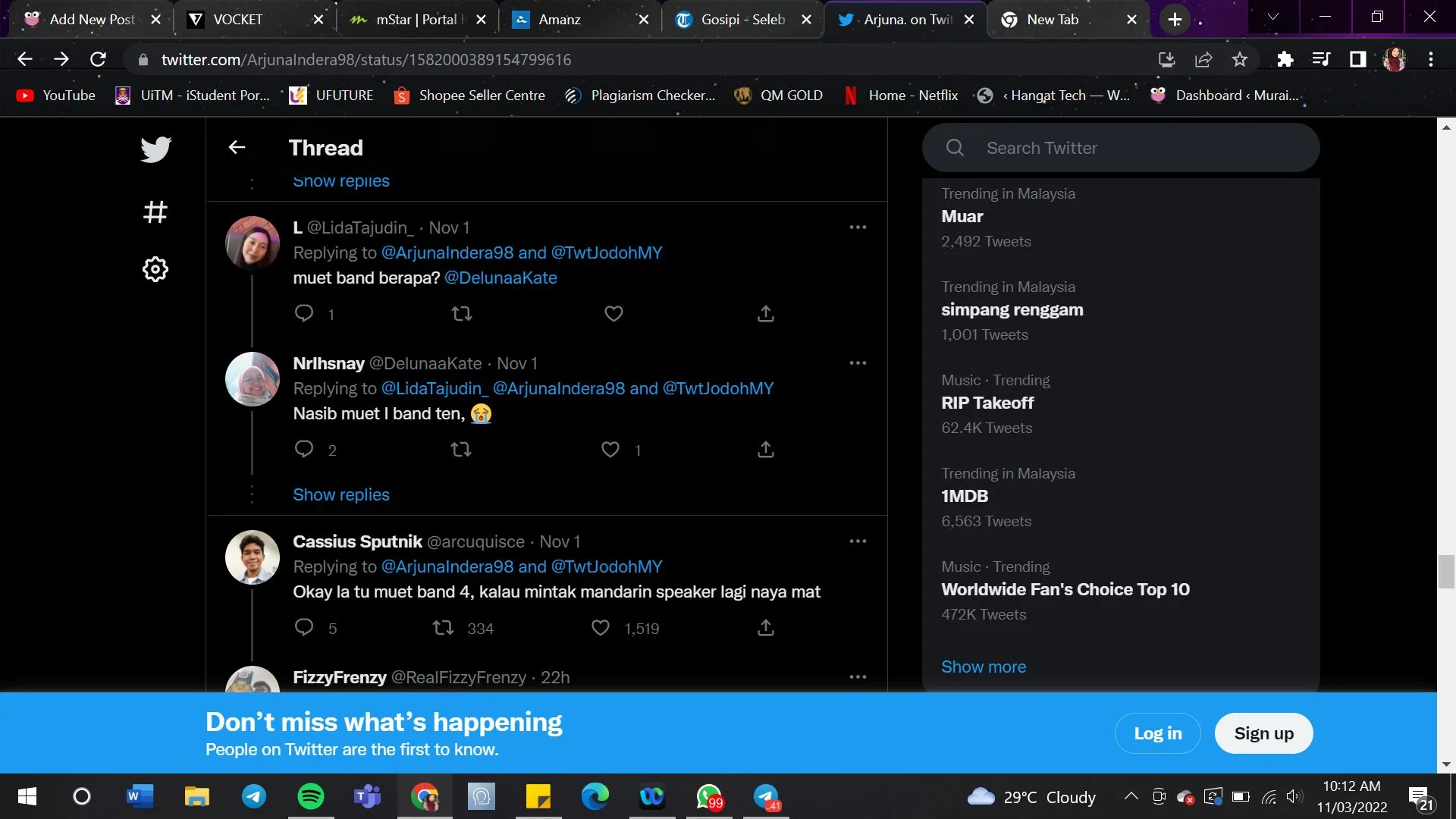
Task: Bookmark this page with the star icon
Action: coord(1240,59)
